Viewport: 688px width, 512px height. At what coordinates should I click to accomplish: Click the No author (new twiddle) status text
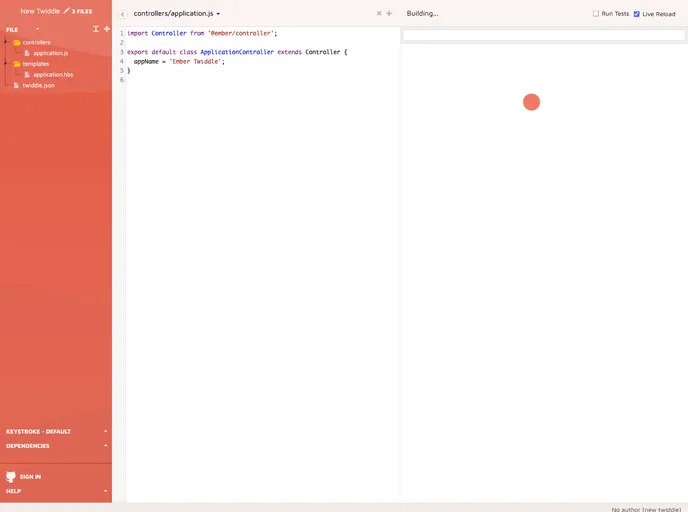646,509
